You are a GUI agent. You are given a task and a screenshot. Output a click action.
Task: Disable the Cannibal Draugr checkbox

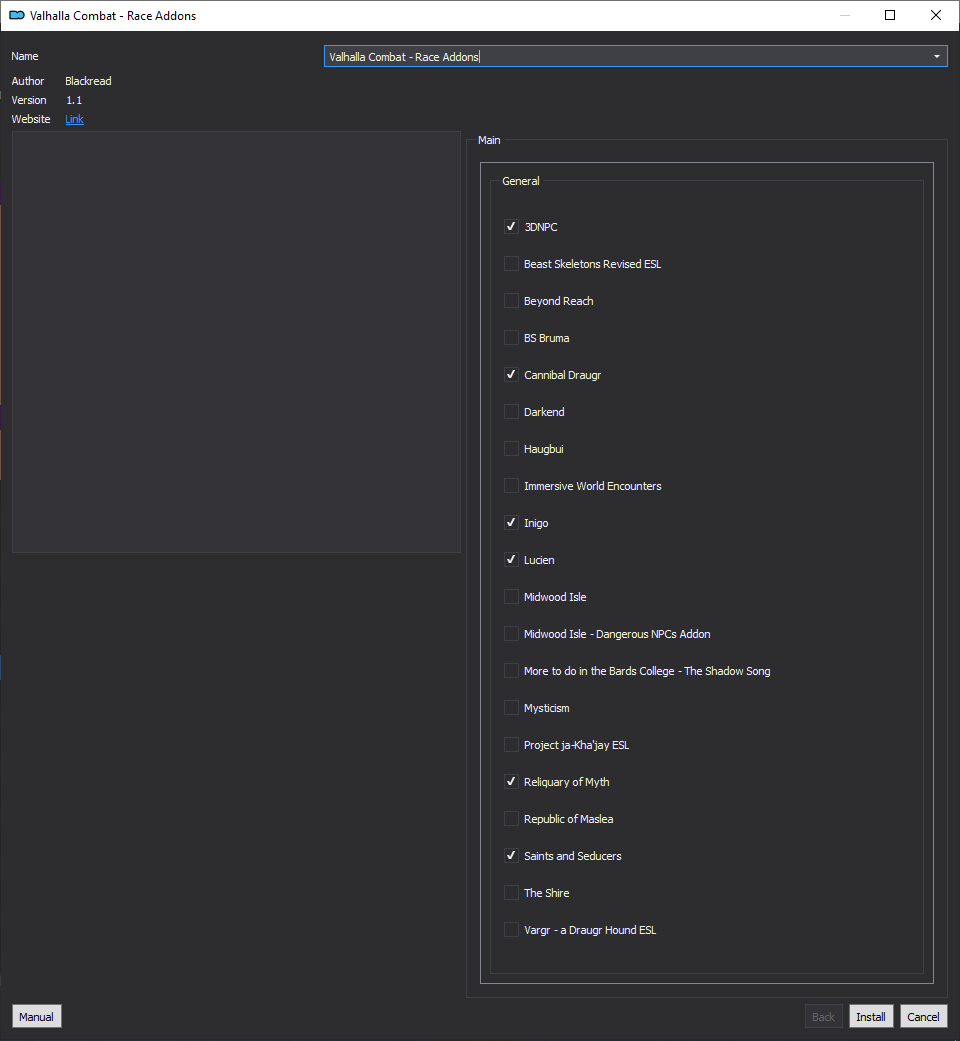coord(511,375)
